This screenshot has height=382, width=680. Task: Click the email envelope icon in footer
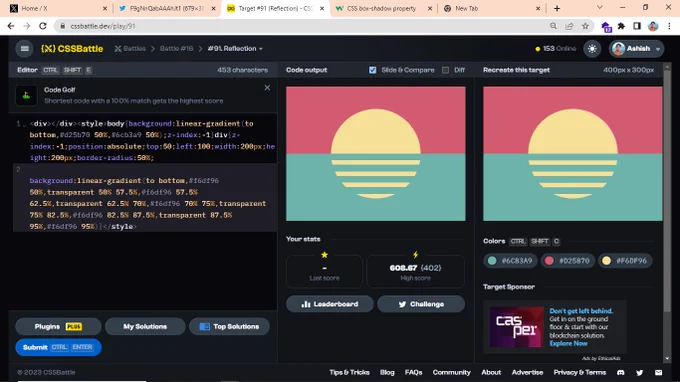658,372
